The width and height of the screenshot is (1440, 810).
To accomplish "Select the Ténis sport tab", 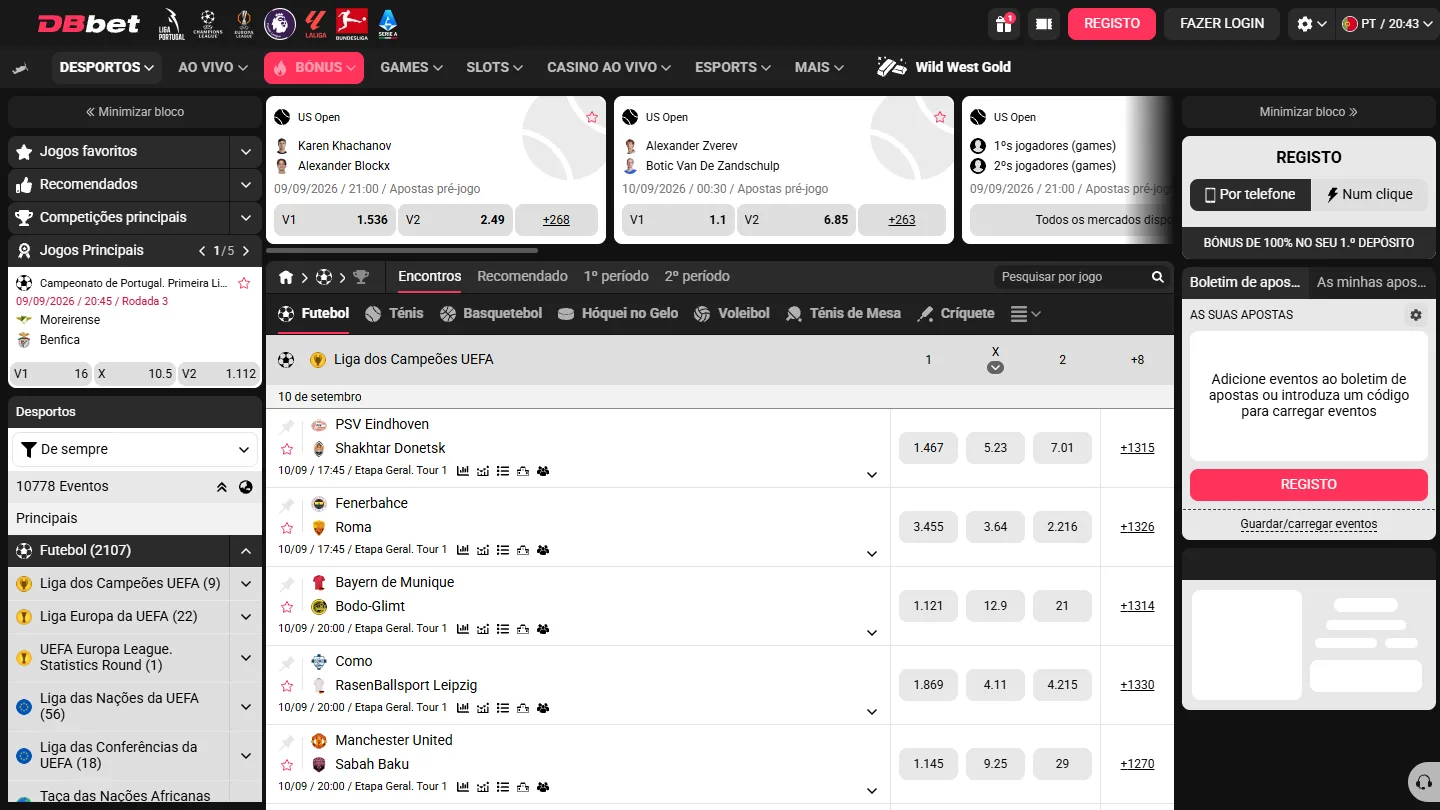I will 394,313.
